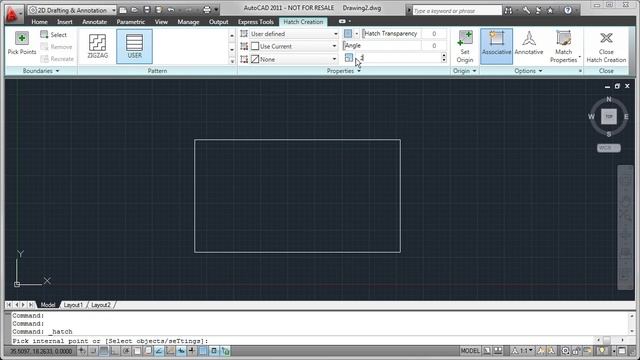Open the annotation scale 1:1 dropdown
This screenshot has width=640, height=360.
pos(523,351)
